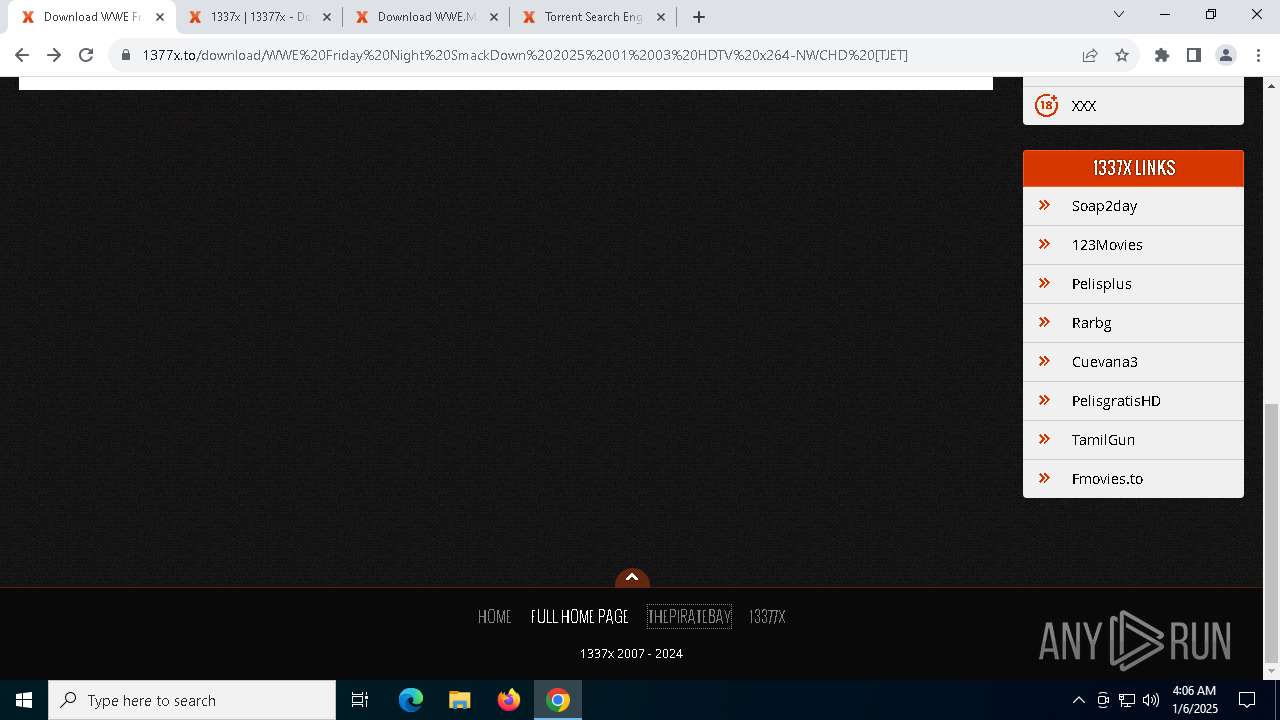1280x720 pixels.
Task: Open volume control in tray
Action: tap(1151, 700)
